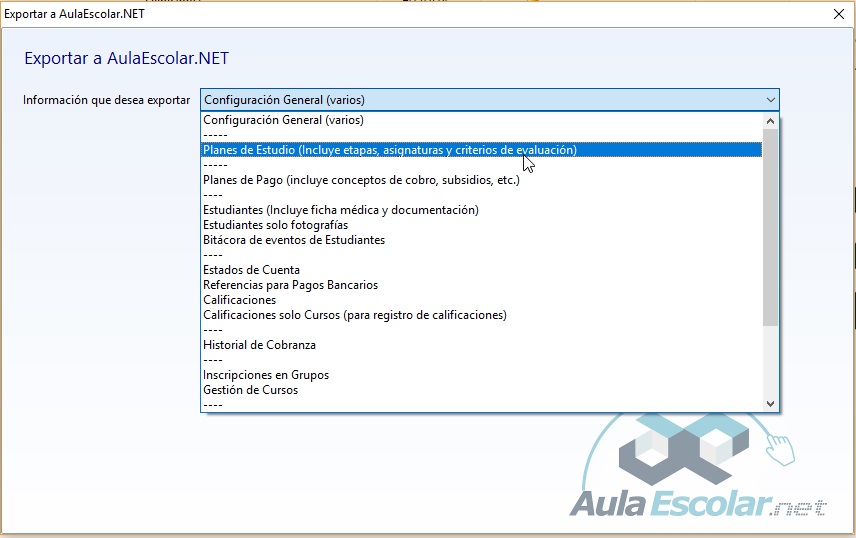Choose Planes de Estudio export option
856x538 pixels.
[389, 150]
